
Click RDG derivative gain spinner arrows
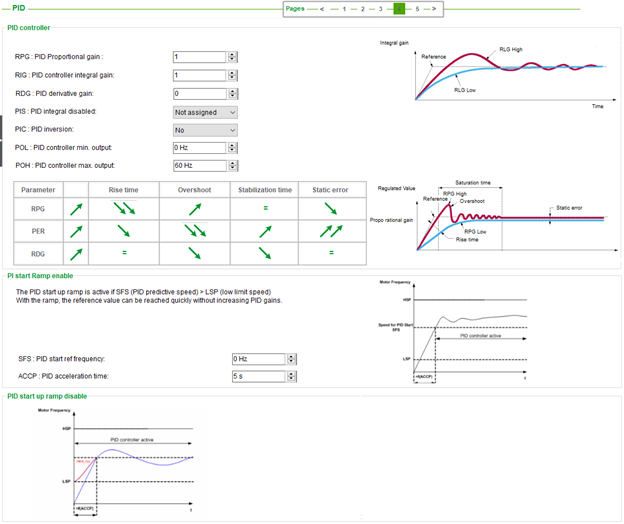click(x=233, y=94)
